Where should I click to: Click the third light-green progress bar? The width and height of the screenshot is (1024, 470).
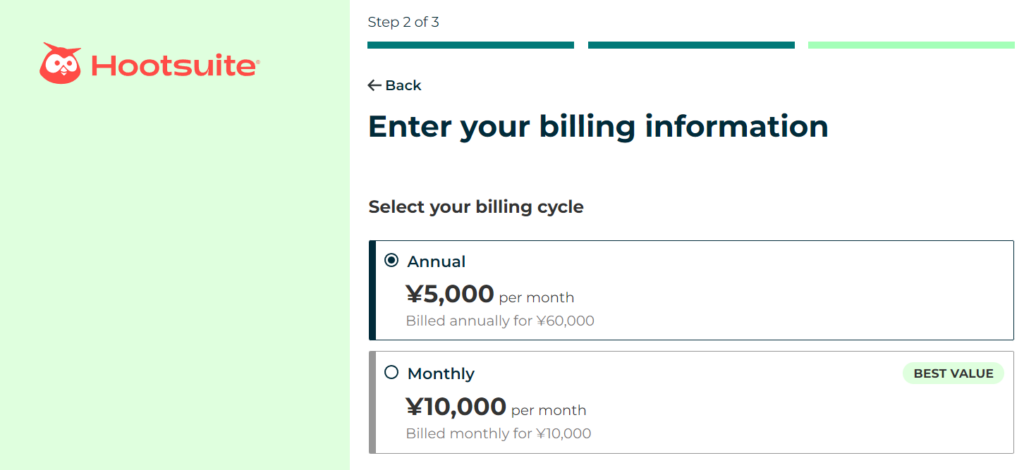click(911, 45)
